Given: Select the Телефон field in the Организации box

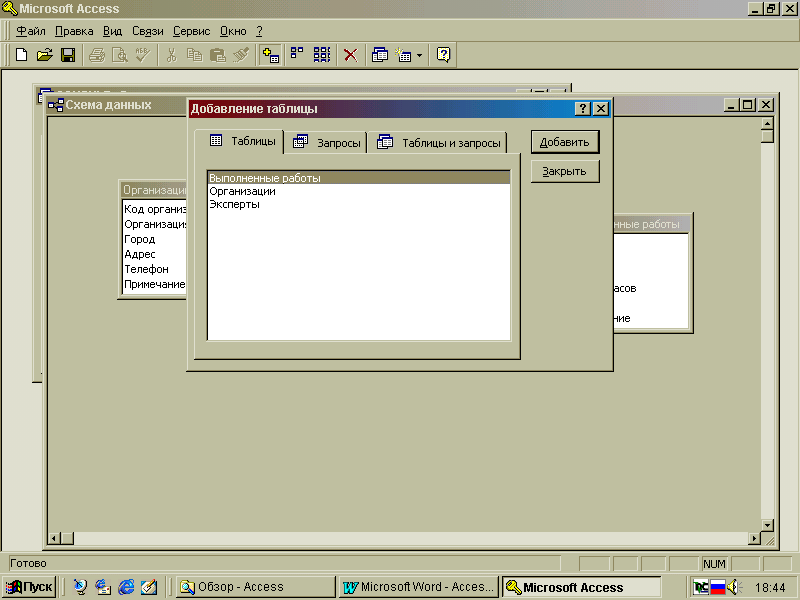Looking at the screenshot, I should (155, 269).
